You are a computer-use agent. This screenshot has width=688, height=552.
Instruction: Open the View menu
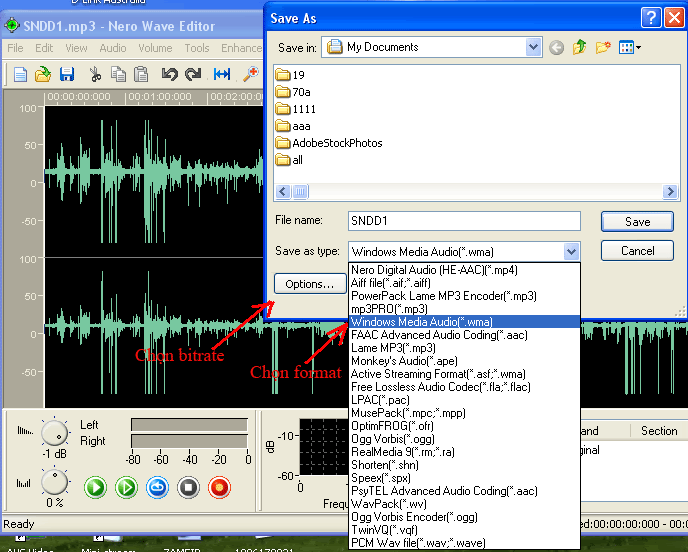pos(76,48)
